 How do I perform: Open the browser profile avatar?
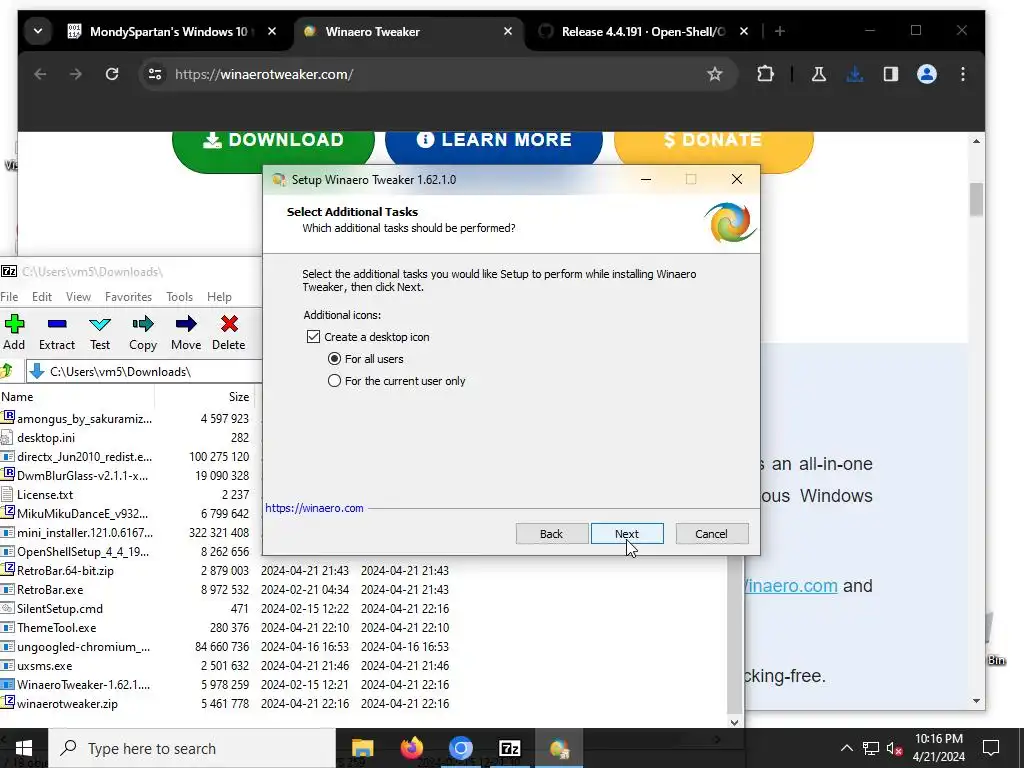[927, 74]
